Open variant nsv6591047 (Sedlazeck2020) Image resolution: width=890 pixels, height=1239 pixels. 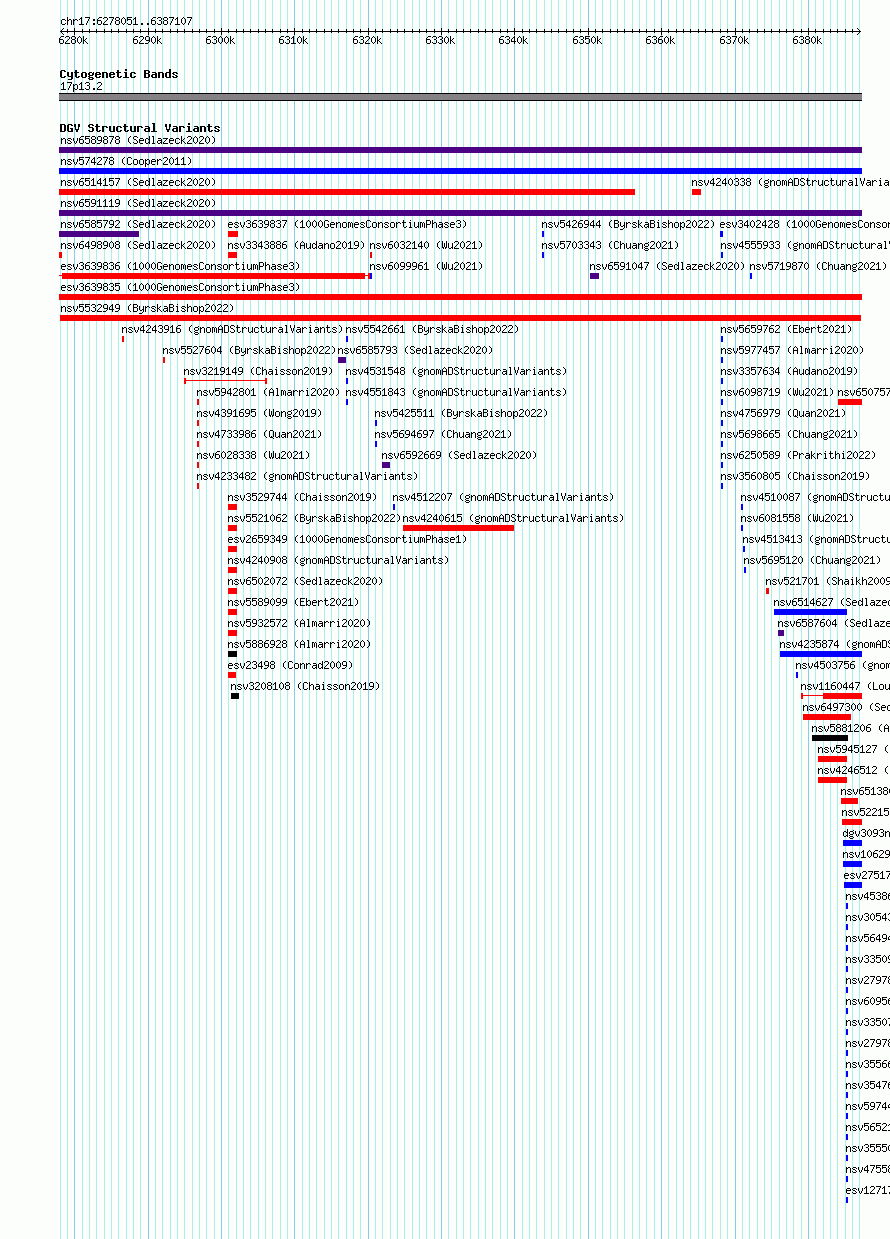(667, 266)
